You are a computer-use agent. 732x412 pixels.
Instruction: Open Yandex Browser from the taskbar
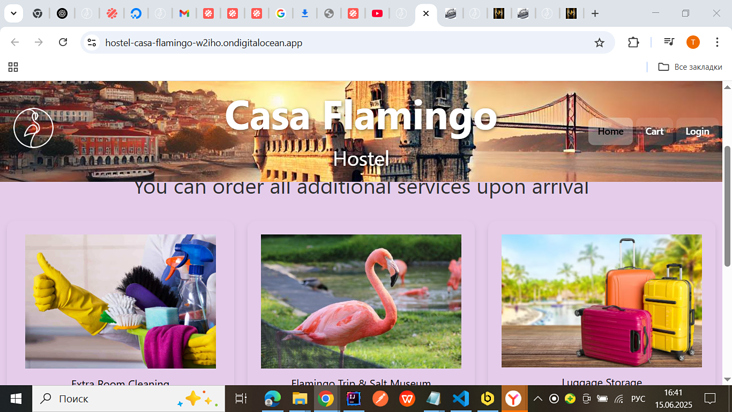point(514,398)
